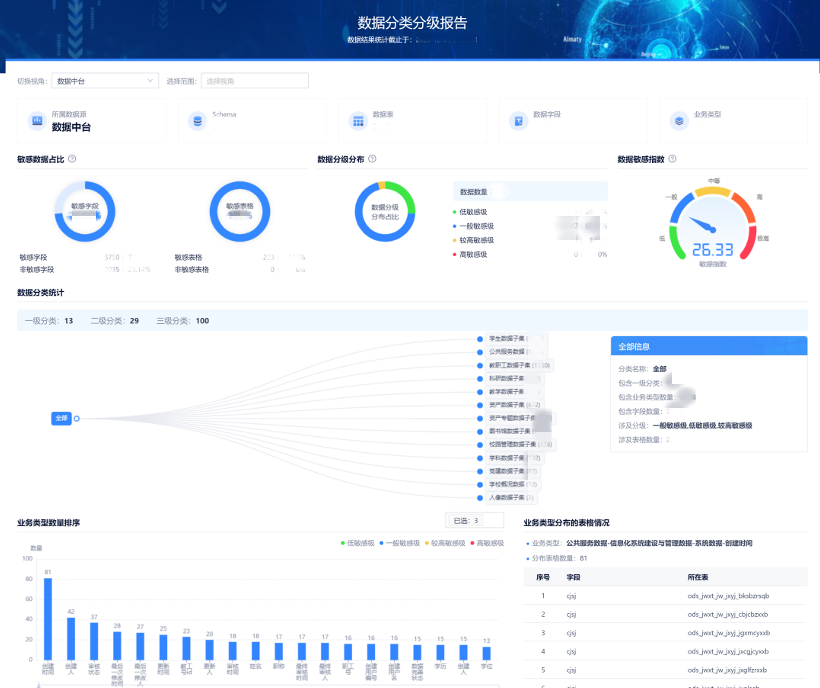Screen dimensions: 820x688
Task: Click the Schema database icon
Action: coord(198,121)
